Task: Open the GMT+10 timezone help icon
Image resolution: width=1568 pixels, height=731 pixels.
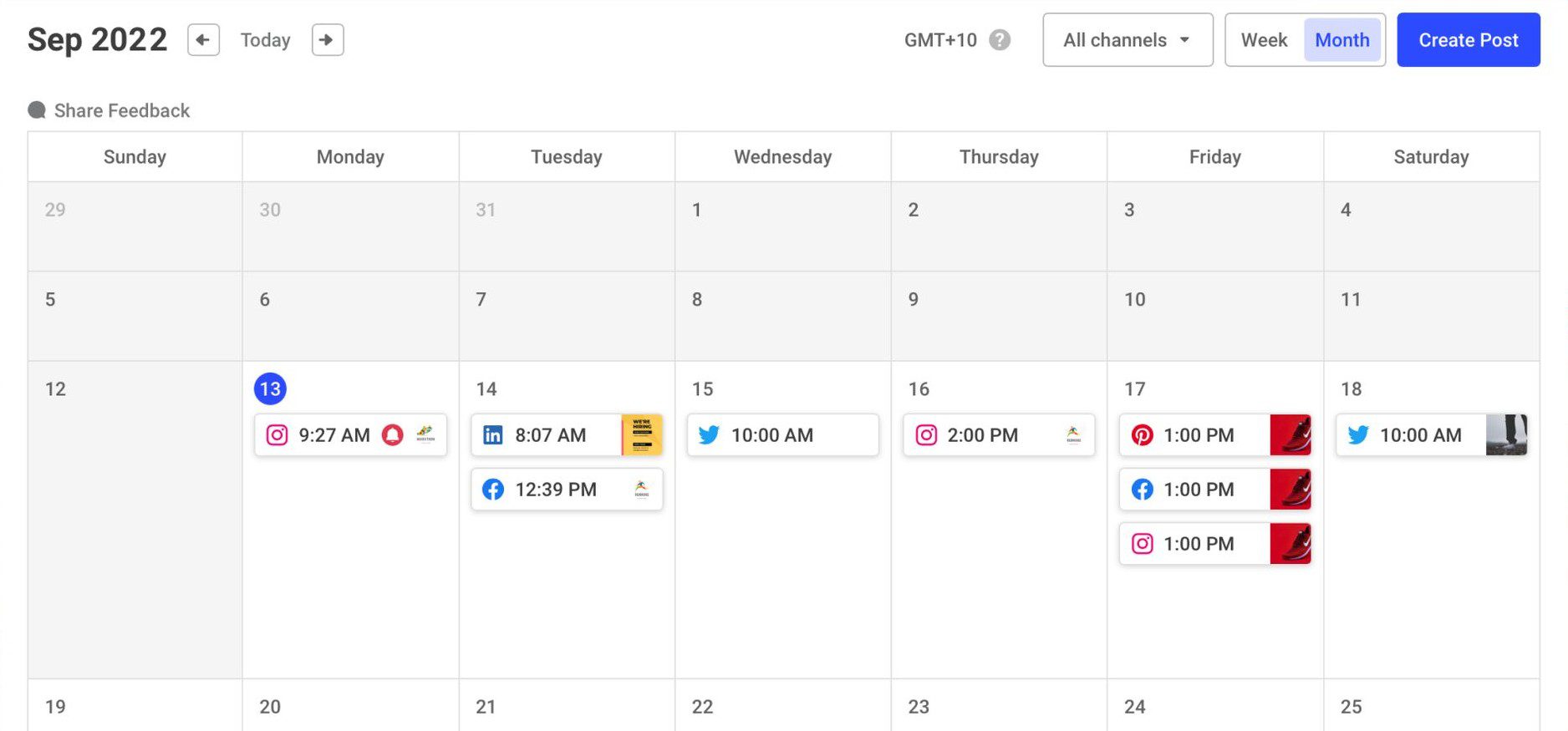Action: pyautogui.click(x=1000, y=39)
